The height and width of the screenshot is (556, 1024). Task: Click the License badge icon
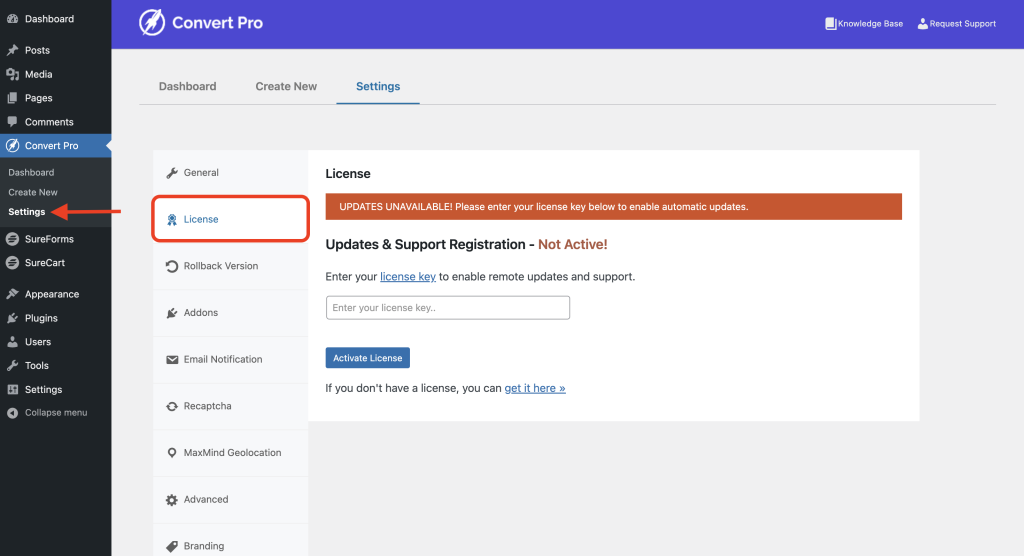[x=172, y=220]
